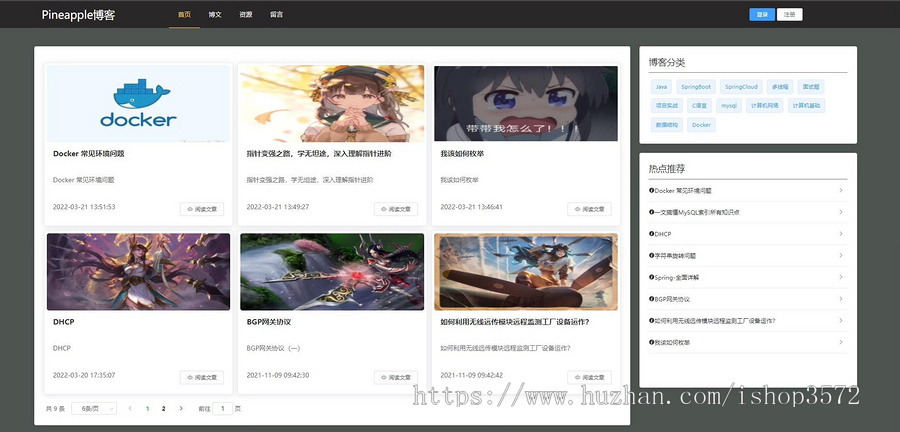Filter by the C语言 category tag
Screen dimensions: 900x432
700,106
